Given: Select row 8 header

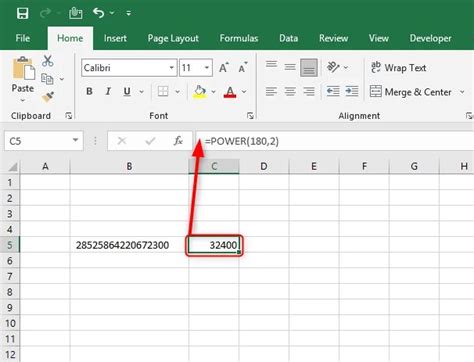Looking at the screenshot, I should tap(10, 292).
